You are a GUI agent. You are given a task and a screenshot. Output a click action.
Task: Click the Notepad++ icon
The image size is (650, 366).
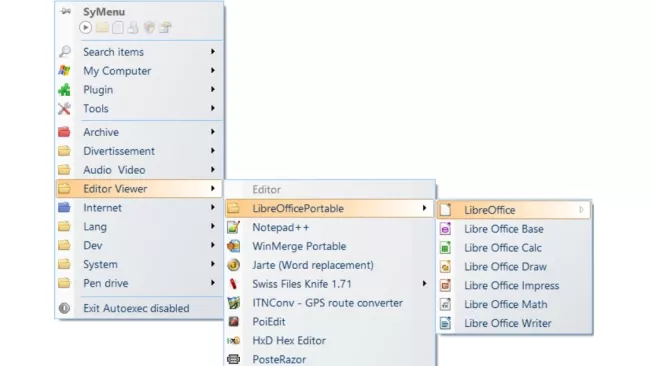coord(234,227)
